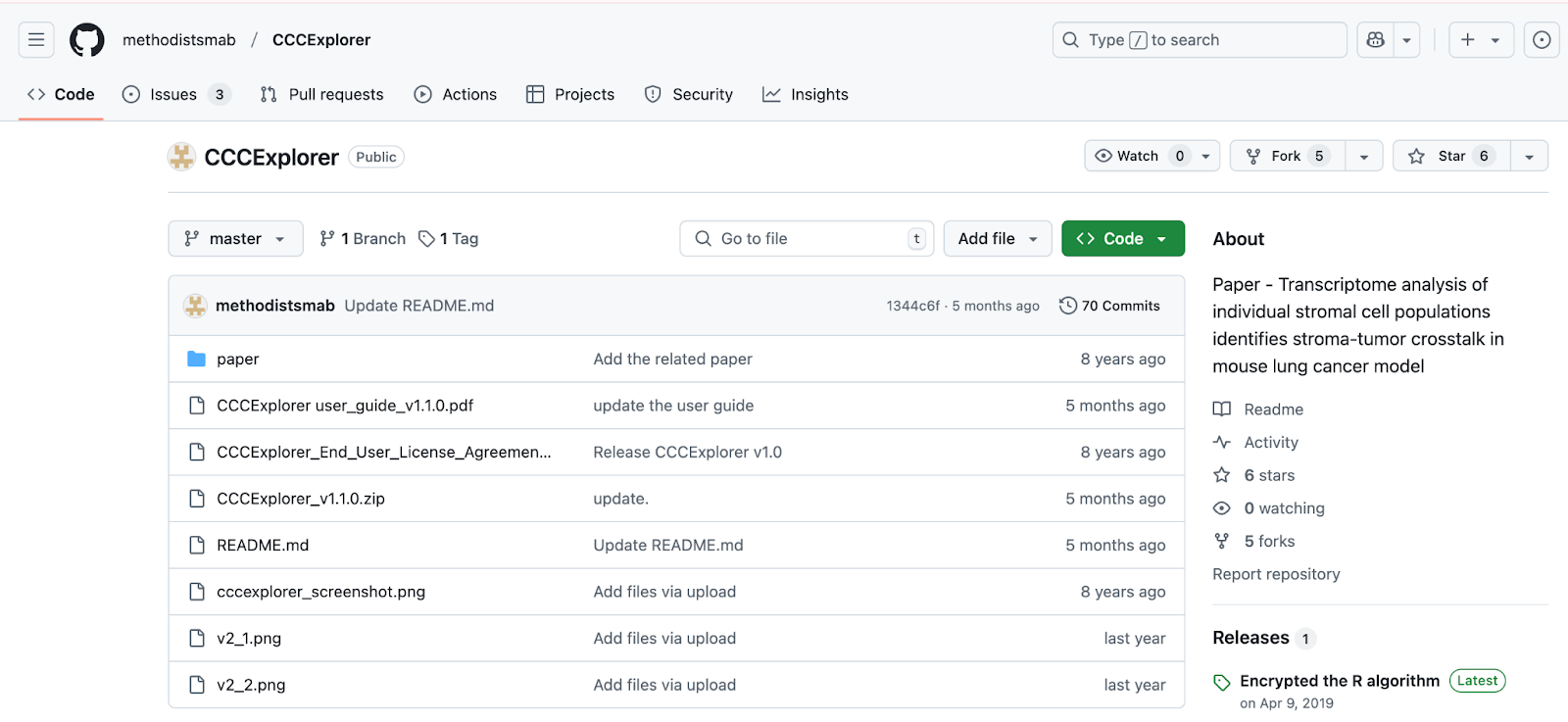Viewport: 1568px width, 722px height.
Task: Open the Copilot icon button
Action: [x=1376, y=40]
